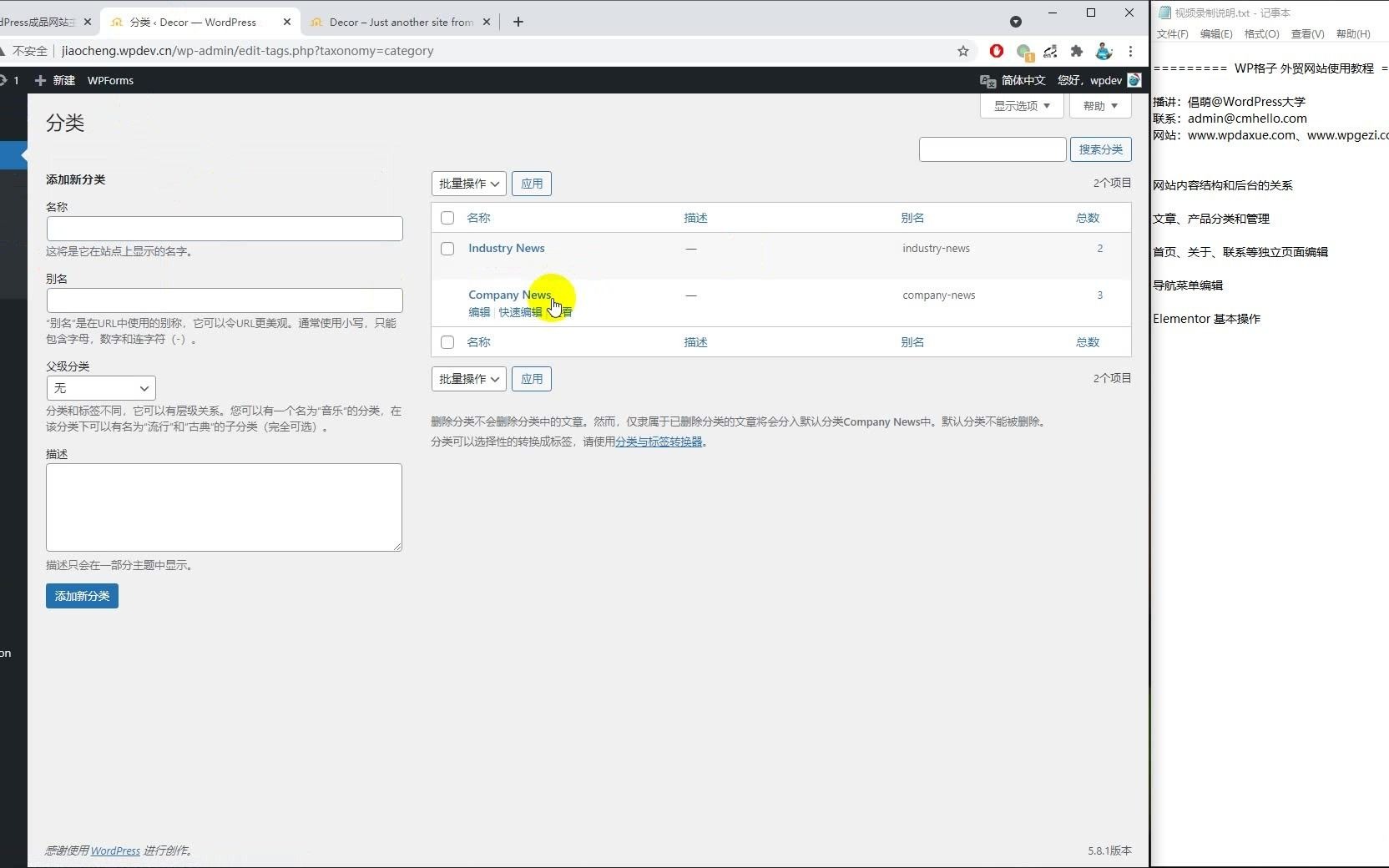Check the Industry News row checkbox
Viewport: 1389px width, 868px height.
[x=447, y=249]
